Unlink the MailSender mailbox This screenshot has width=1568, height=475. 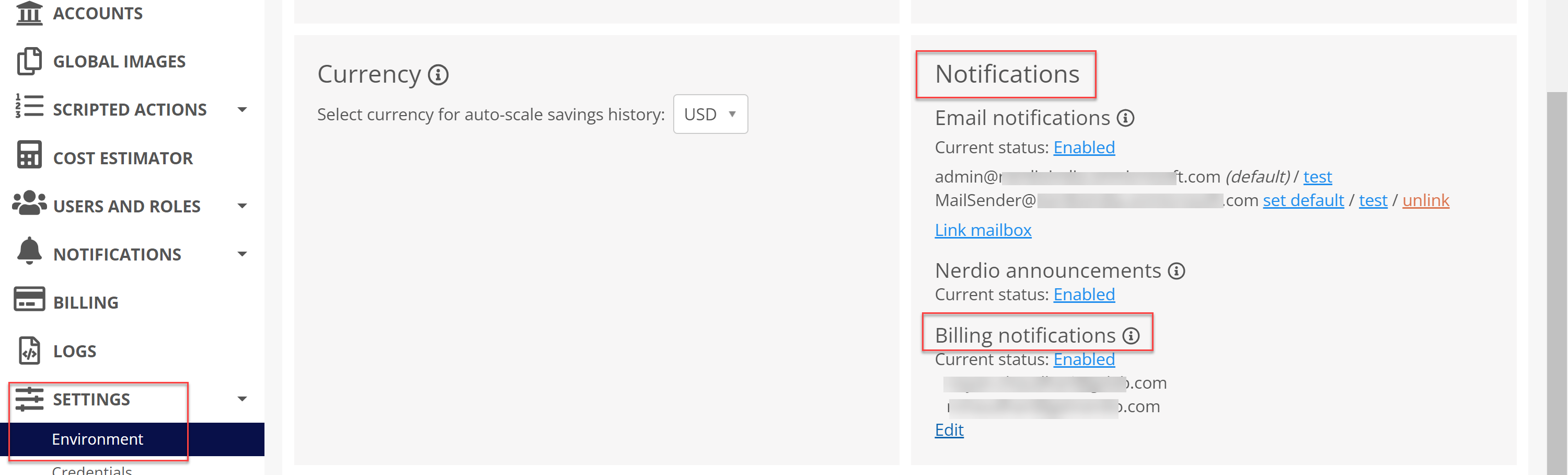(1425, 200)
